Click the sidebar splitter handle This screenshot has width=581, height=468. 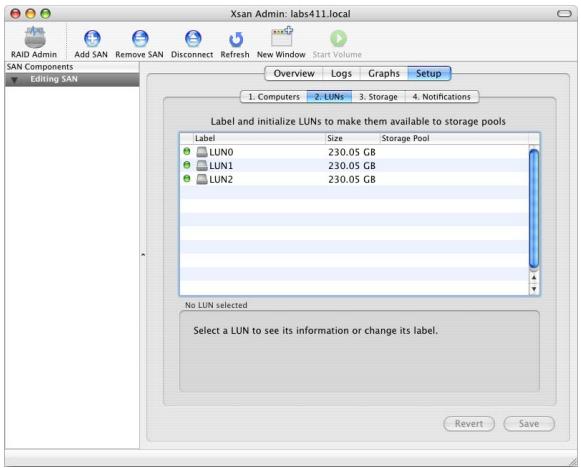click(143, 255)
